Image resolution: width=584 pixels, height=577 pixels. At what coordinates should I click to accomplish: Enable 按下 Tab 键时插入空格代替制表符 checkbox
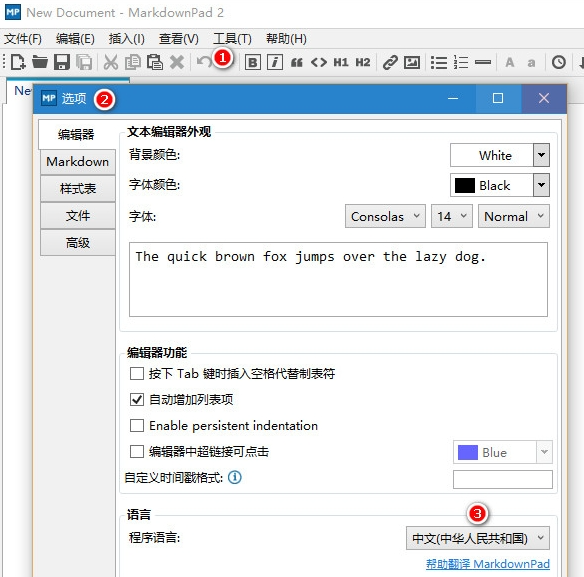pyautogui.click(x=137, y=373)
